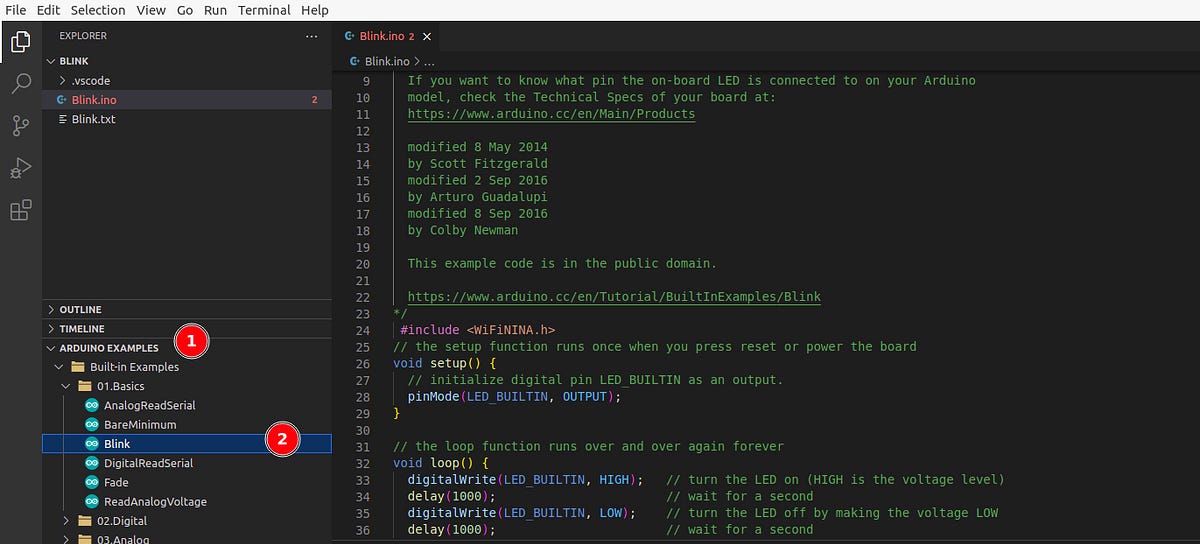Screen dimensions: 1200x544
Task: Open the Run menu
Action: point(215,10)
